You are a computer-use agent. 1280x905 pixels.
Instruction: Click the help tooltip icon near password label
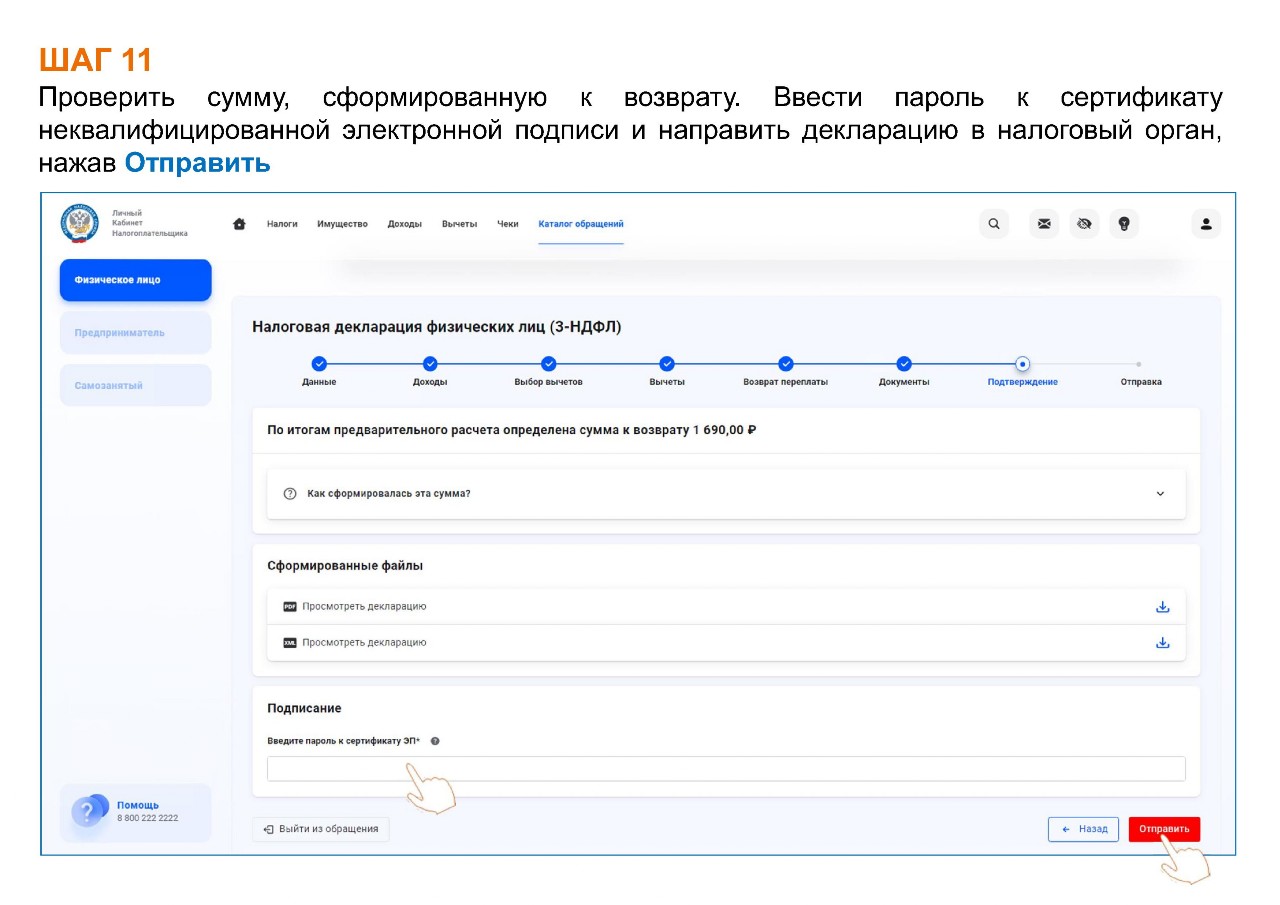coord(435,741)
